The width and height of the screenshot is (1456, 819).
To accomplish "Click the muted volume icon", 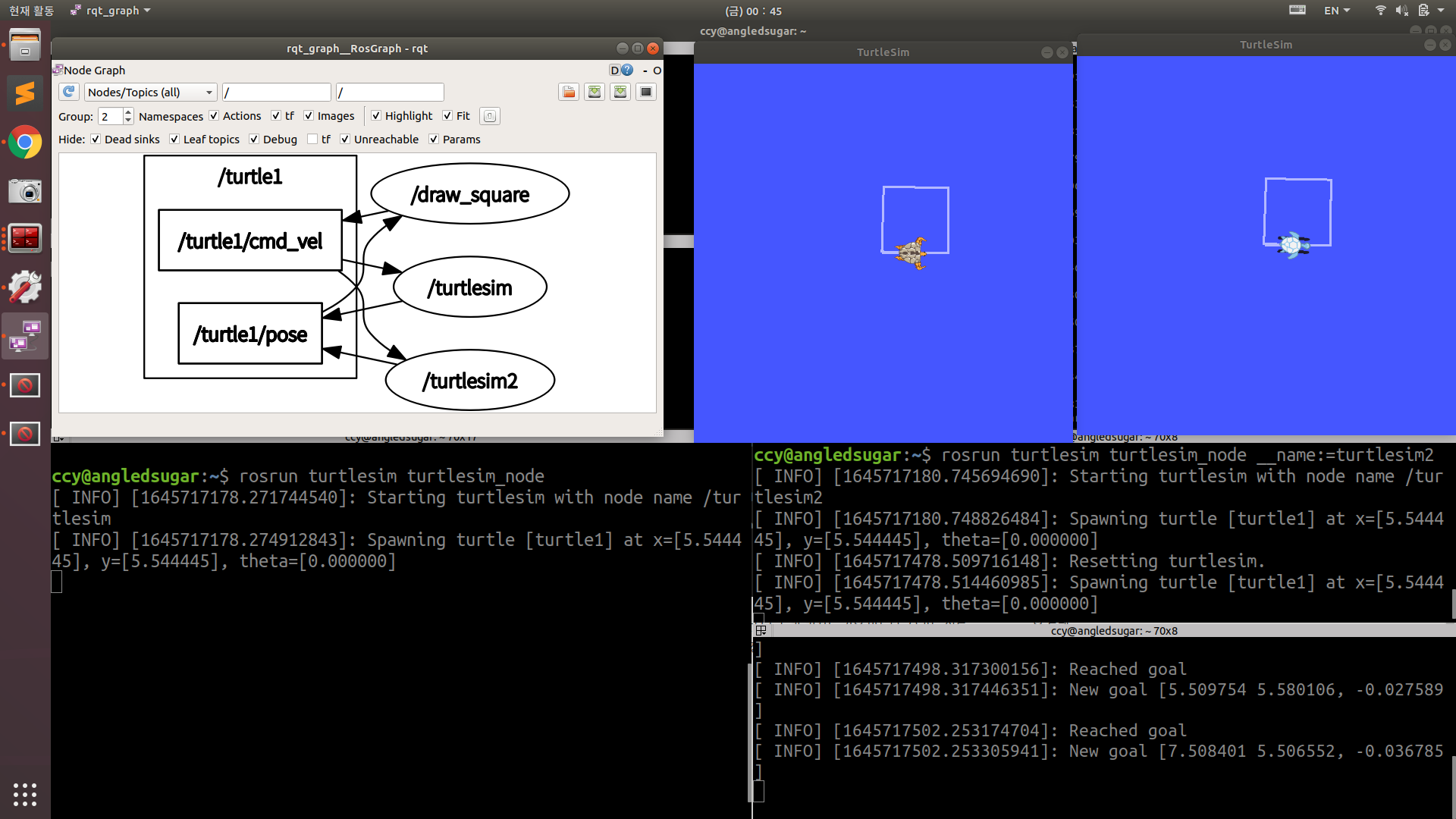I will pos(1402,10).
